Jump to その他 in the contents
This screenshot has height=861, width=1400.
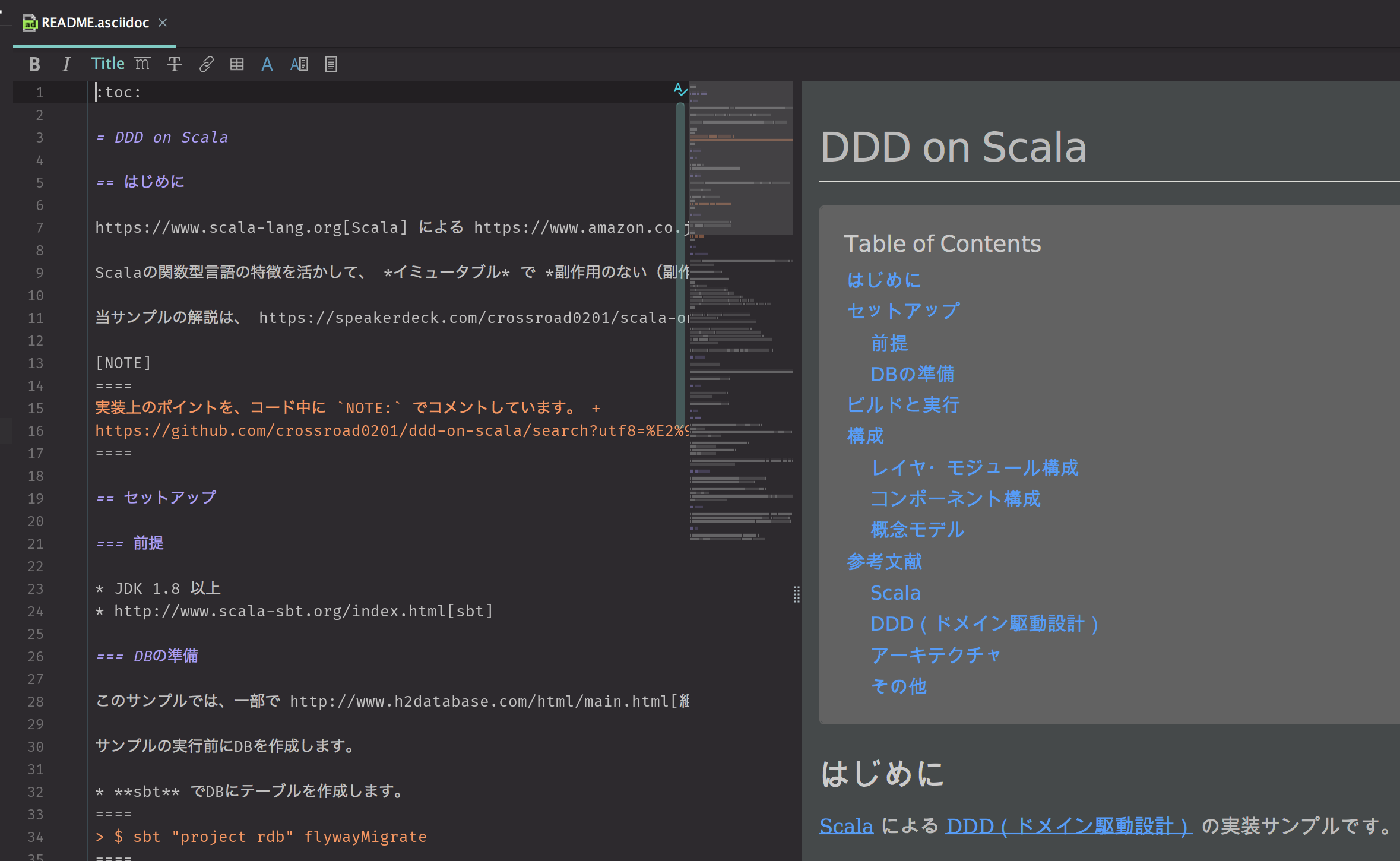click(x=898, y=686)
